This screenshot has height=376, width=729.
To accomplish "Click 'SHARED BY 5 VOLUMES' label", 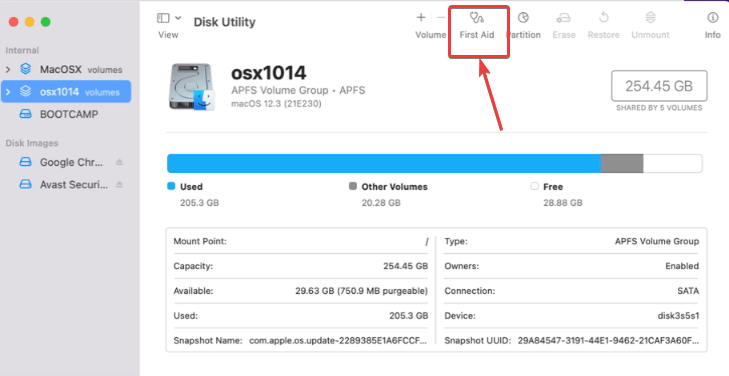I will (659, 108).
